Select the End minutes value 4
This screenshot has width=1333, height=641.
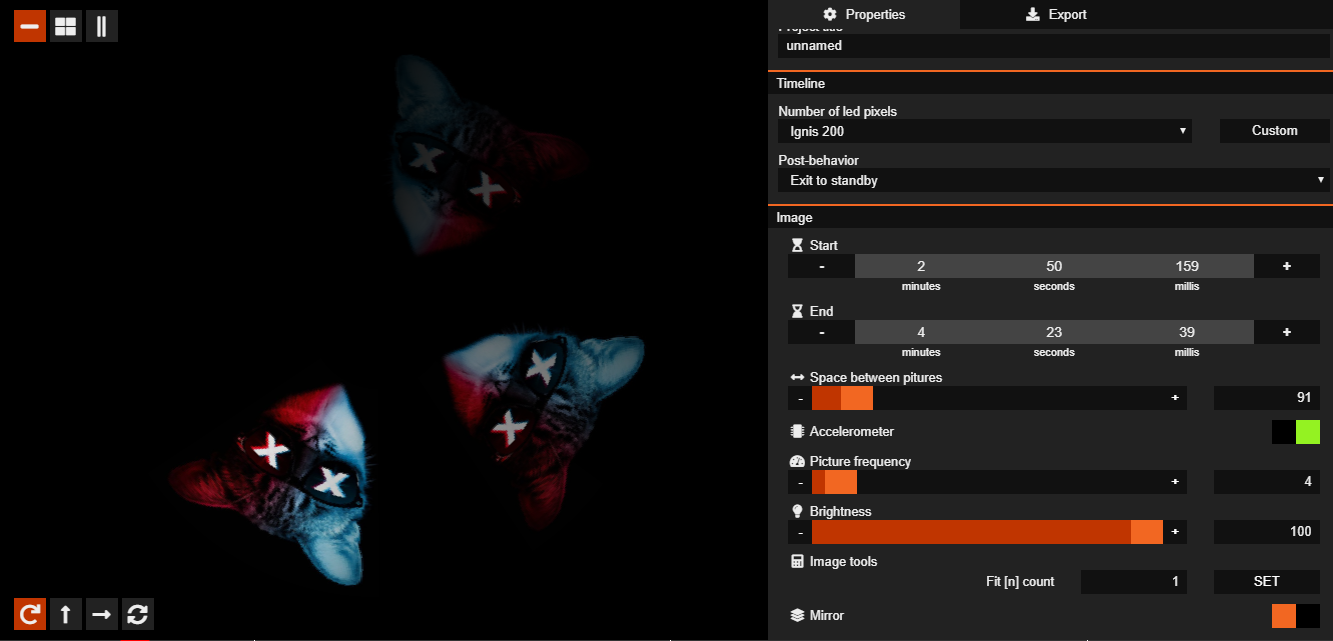(x=921, y=332)
